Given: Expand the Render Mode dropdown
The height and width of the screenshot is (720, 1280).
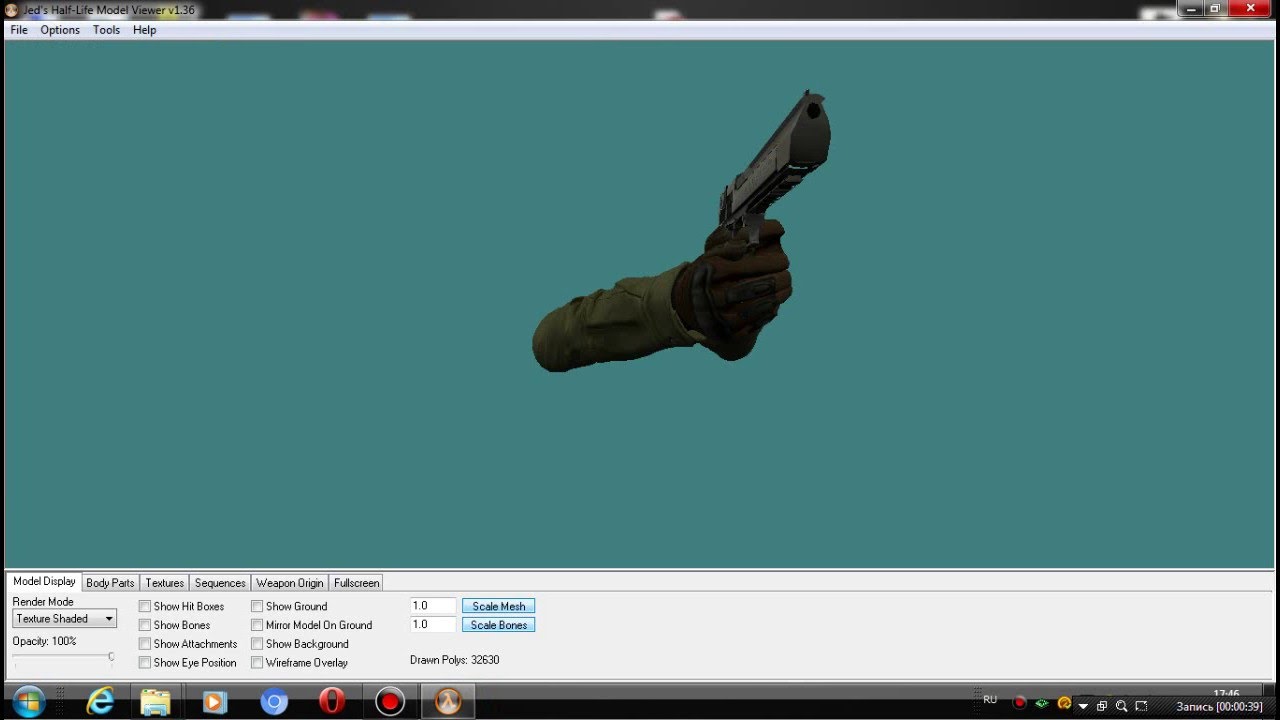Looking at the screenshot, I should click(x=65, y=619).
